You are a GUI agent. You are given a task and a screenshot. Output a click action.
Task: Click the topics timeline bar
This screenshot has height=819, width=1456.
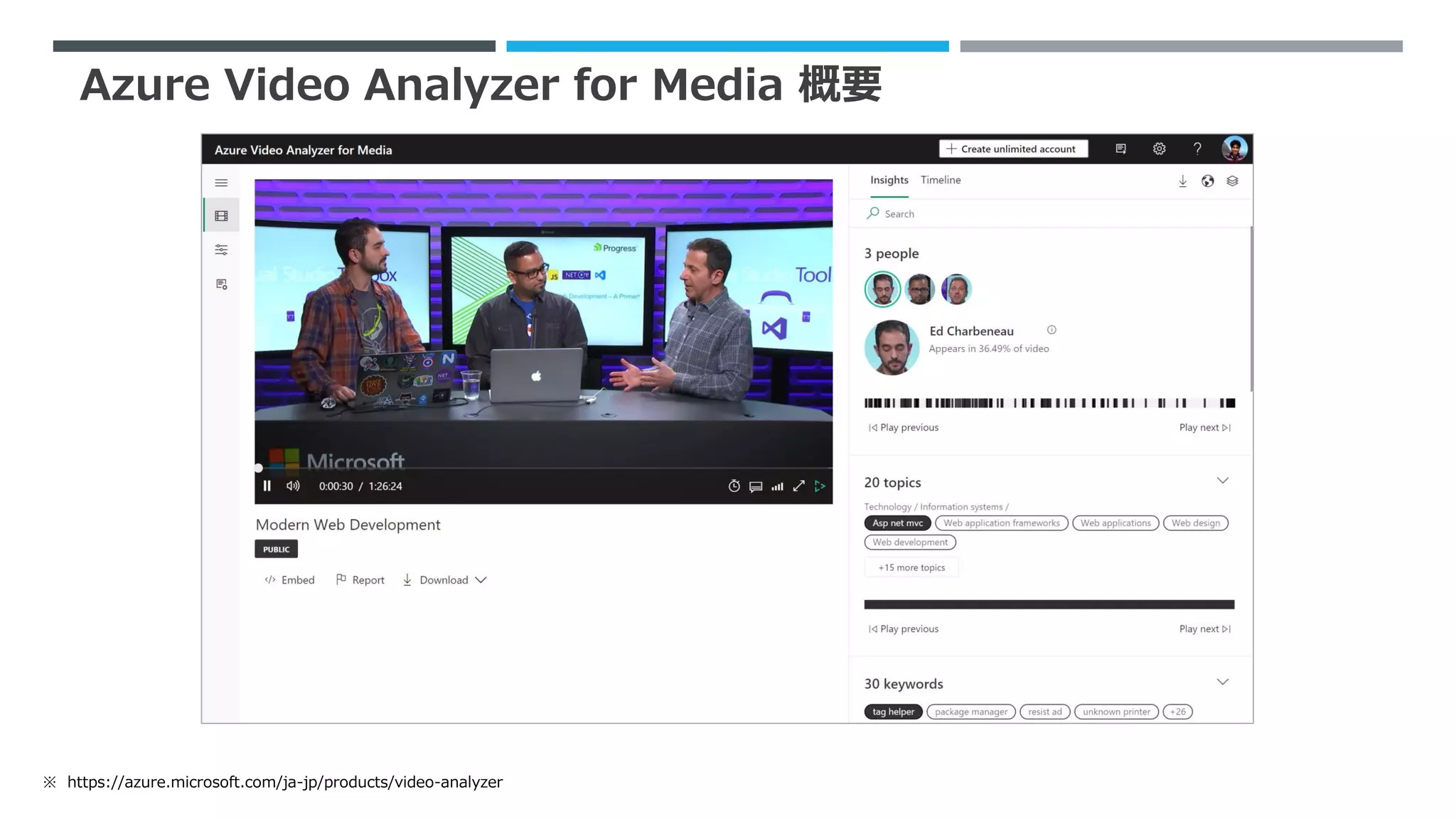[x=1049, y=604]
